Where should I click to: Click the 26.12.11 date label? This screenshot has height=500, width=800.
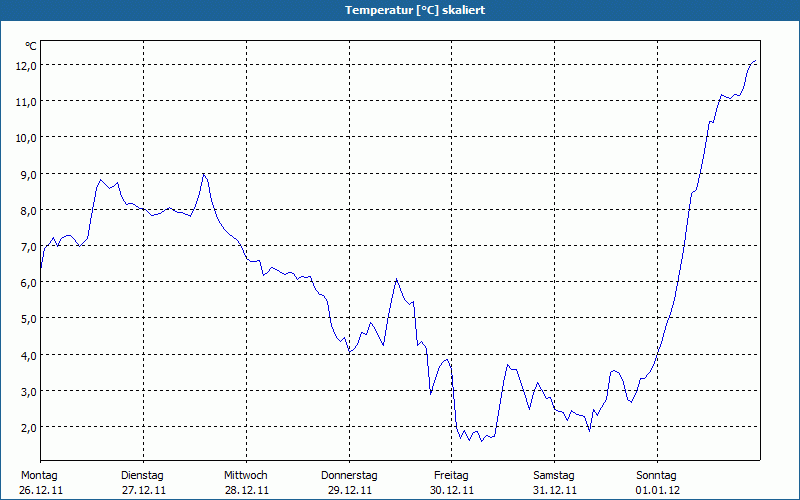(x=41, y=491)
